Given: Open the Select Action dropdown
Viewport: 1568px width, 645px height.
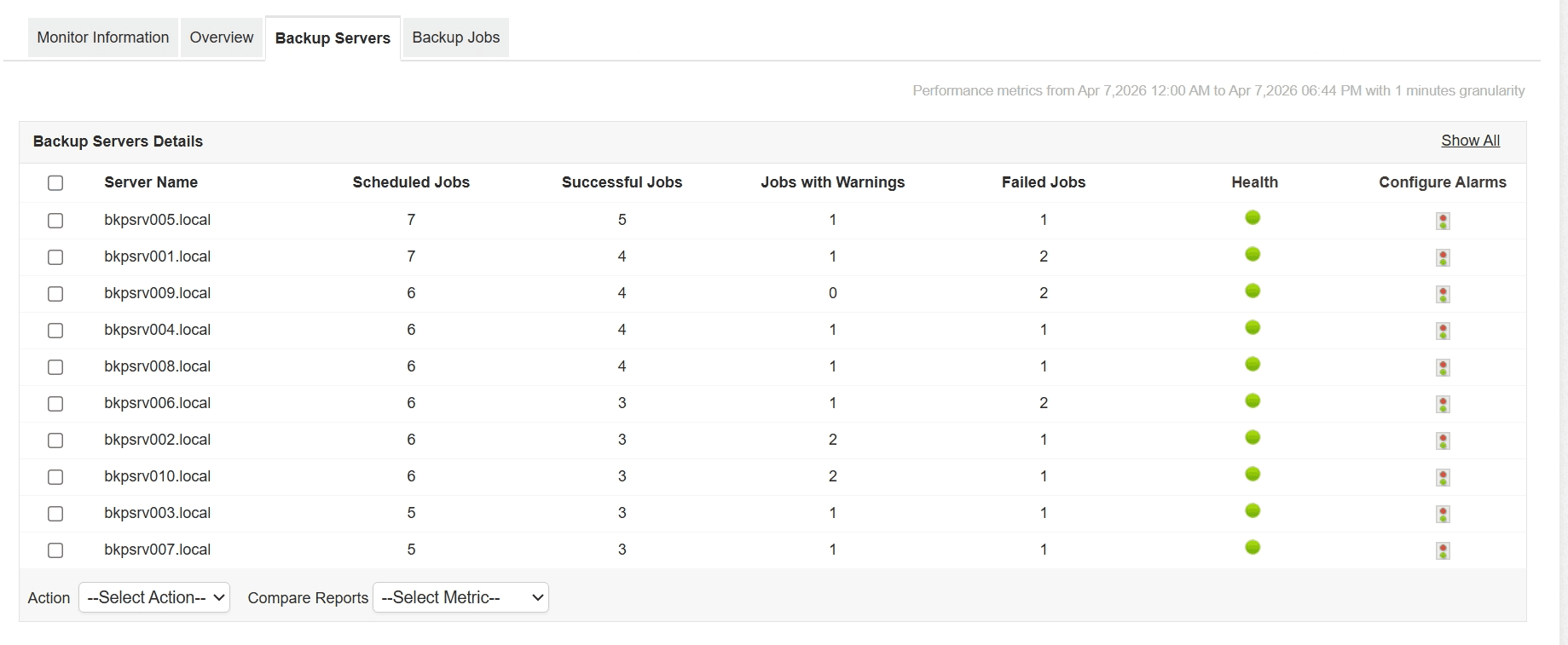Looking at the screenshot, I should tap(154, 597).
